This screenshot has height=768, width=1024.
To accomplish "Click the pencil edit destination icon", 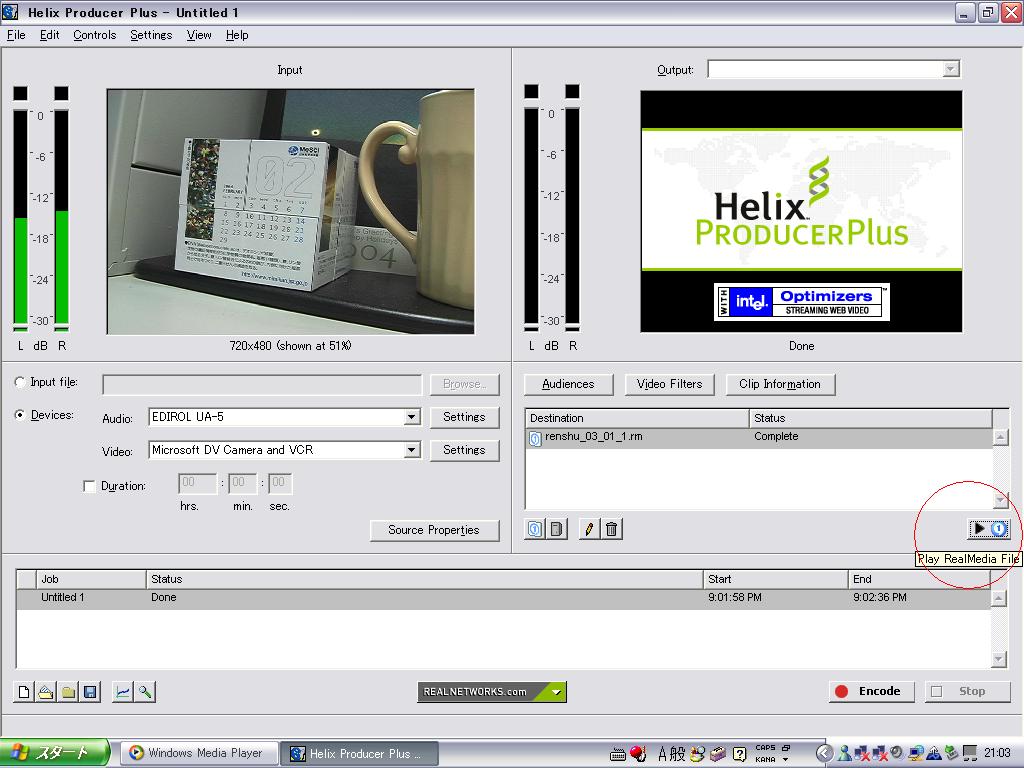I will [589, 529].
